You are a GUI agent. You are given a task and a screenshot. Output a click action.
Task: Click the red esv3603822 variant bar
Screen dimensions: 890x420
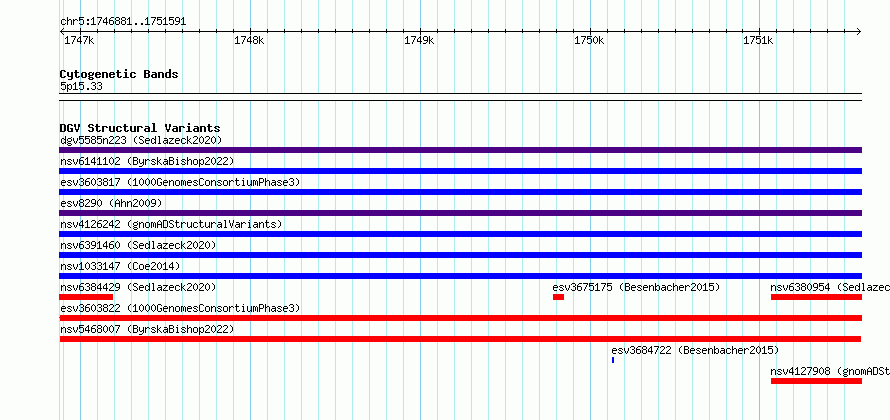click(x=460, y=318)
